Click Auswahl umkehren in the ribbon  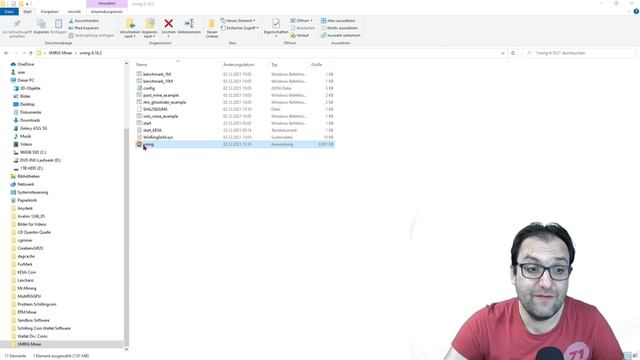[x=340, y=35]
